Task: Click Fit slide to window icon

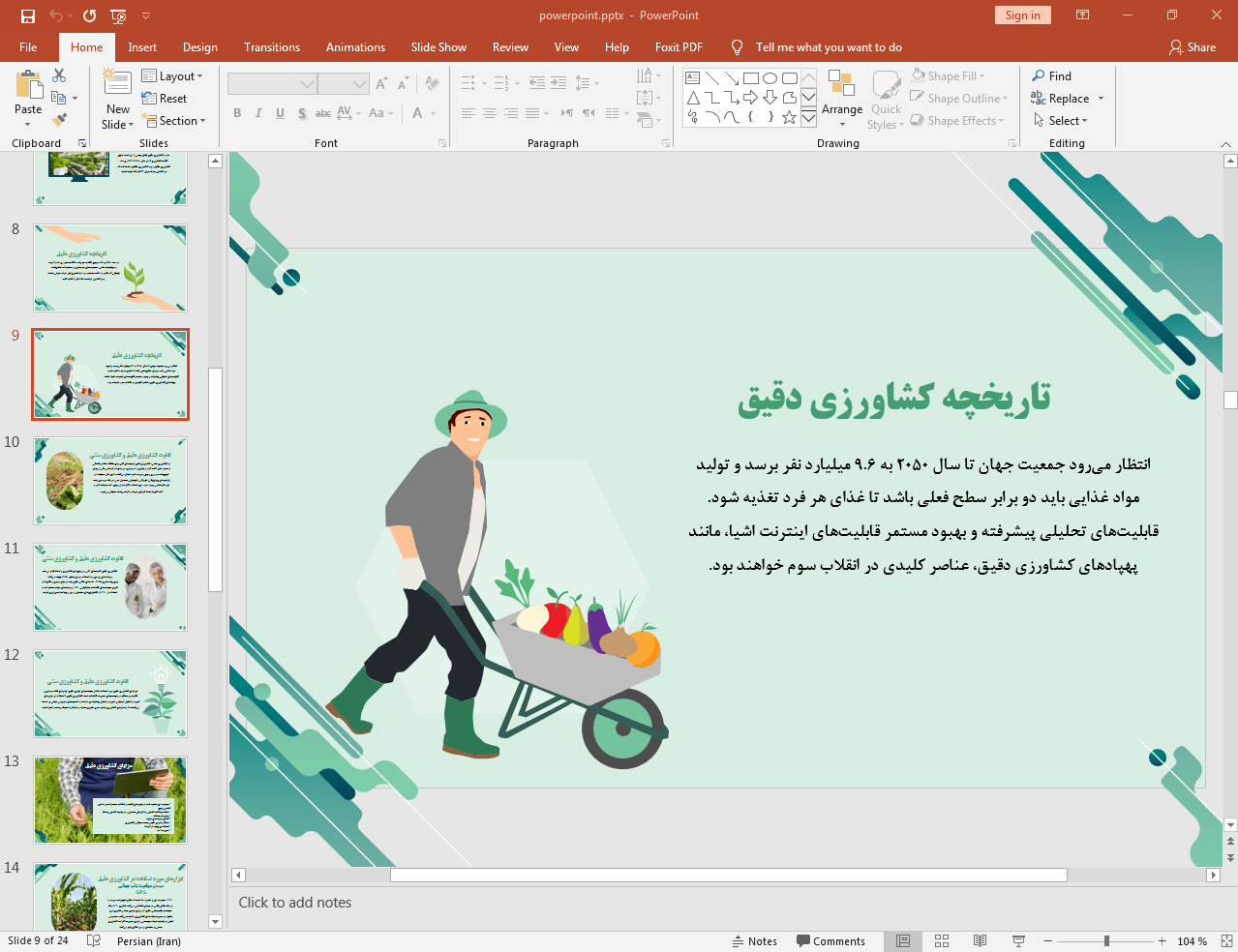Action: pos(1225,941)
